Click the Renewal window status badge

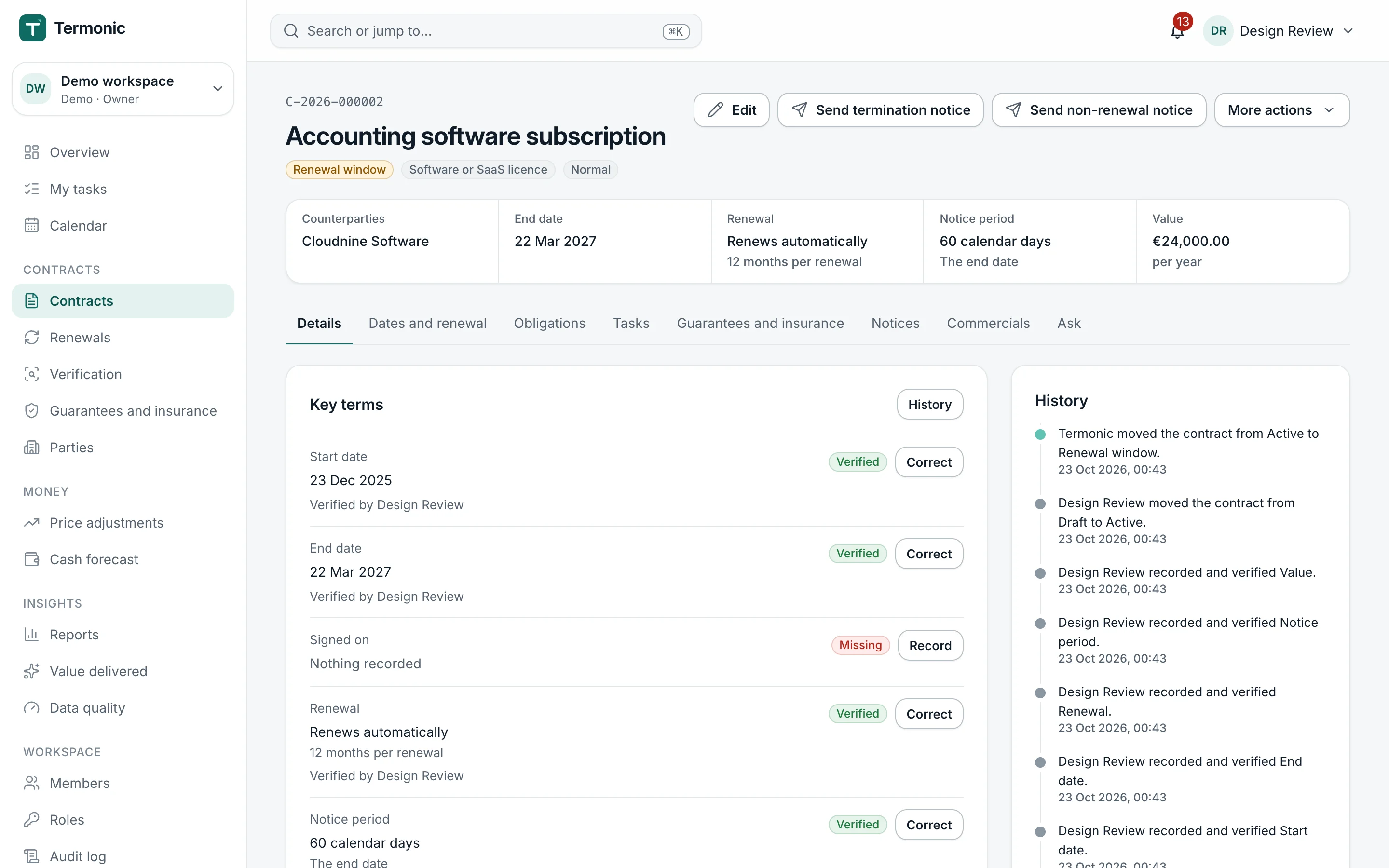click(x=339, y=170)
